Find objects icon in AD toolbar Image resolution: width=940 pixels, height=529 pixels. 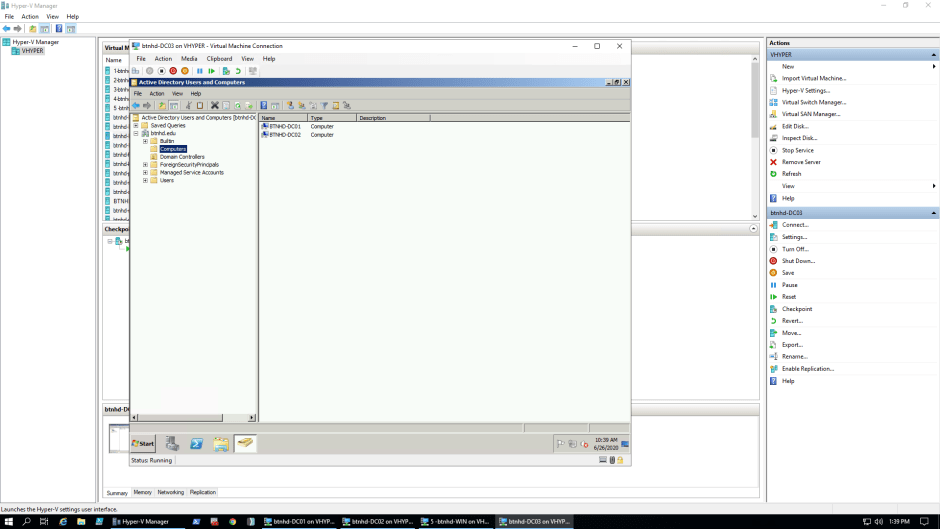pos(336,106)
